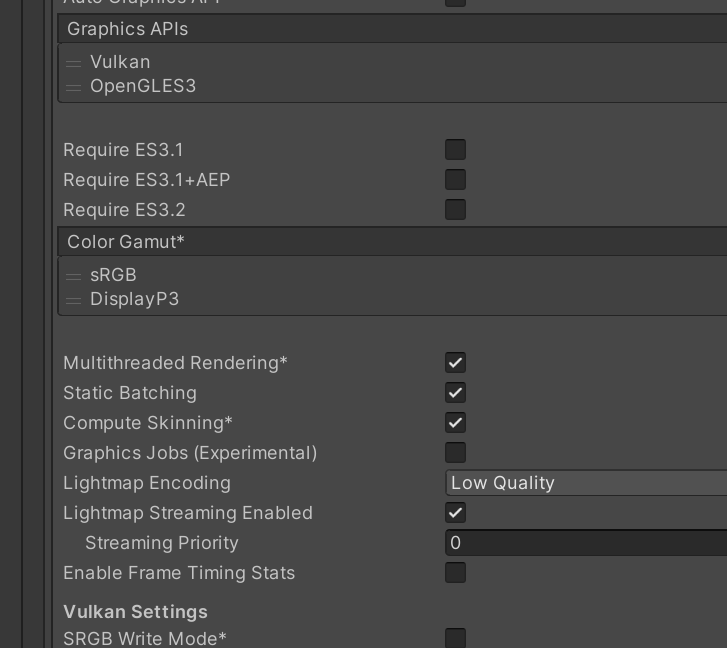The width and height of the screenshot is (727, 648).
Task: Select sRGB in Color Gamut list
Action: [113, 275]
